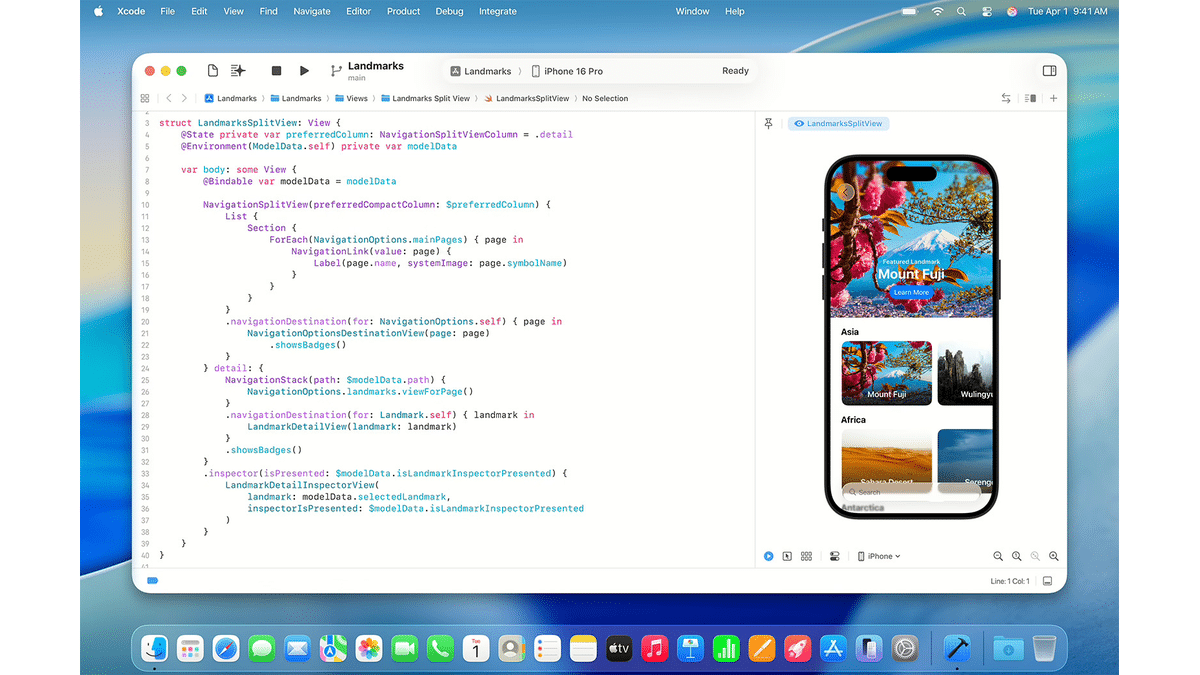Open the Debug menu
The image size is (1200, 675).
pos(449,11)
